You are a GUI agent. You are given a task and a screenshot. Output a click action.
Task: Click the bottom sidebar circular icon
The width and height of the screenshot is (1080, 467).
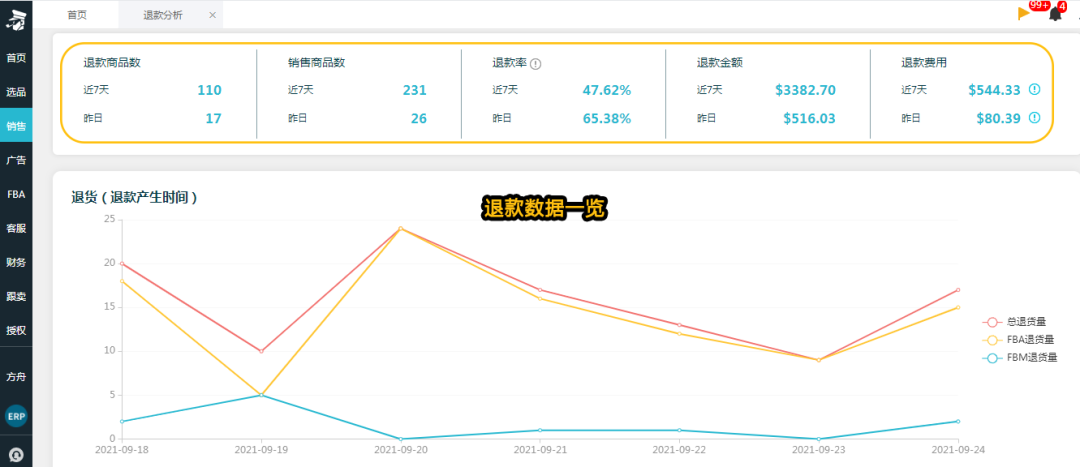16,455
